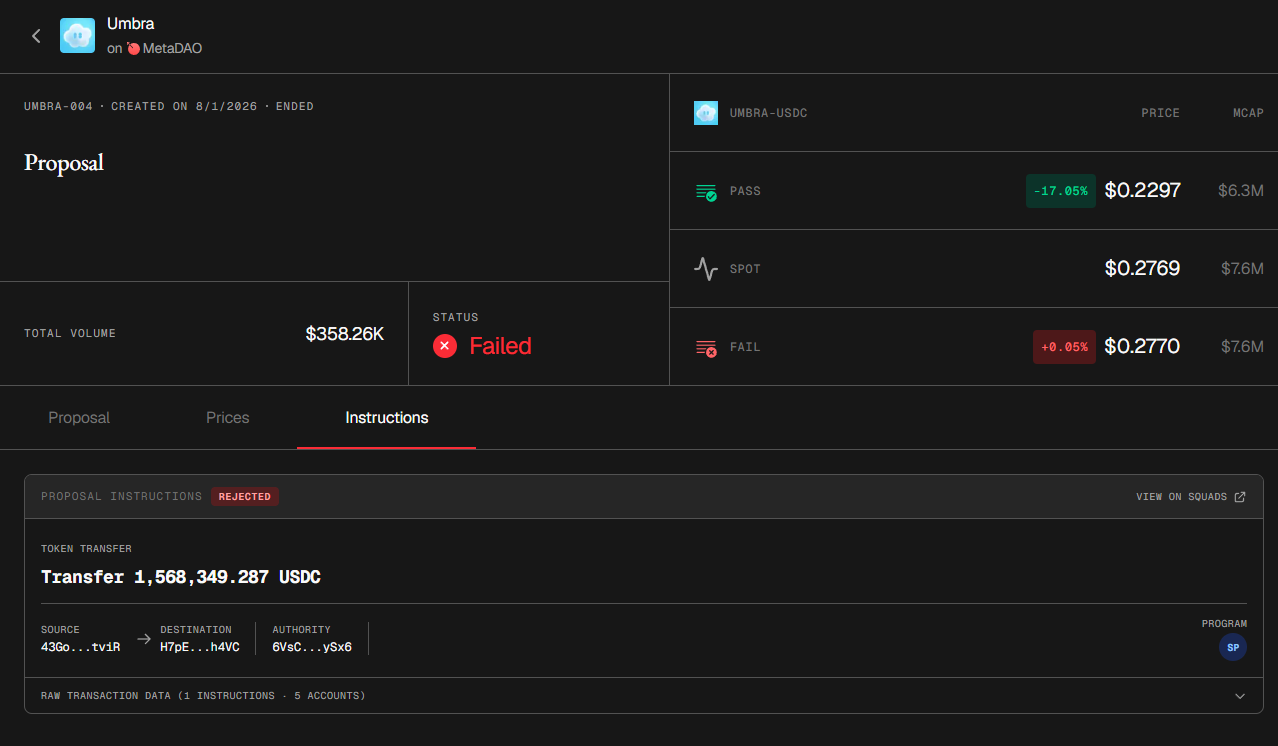The height and width of the screenshot is (746, 1278).
Task: Click source address 43Go...tviR
Action: [x=80, y=647]
